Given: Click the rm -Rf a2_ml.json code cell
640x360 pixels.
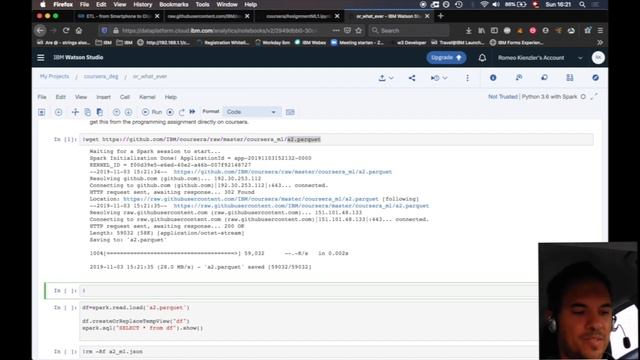Looking at the screenshot, I should tap(309, 351).
